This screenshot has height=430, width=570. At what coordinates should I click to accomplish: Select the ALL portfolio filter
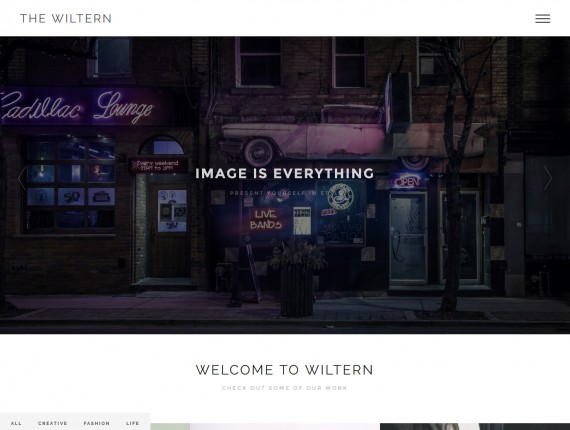click(x=16, y=423)
